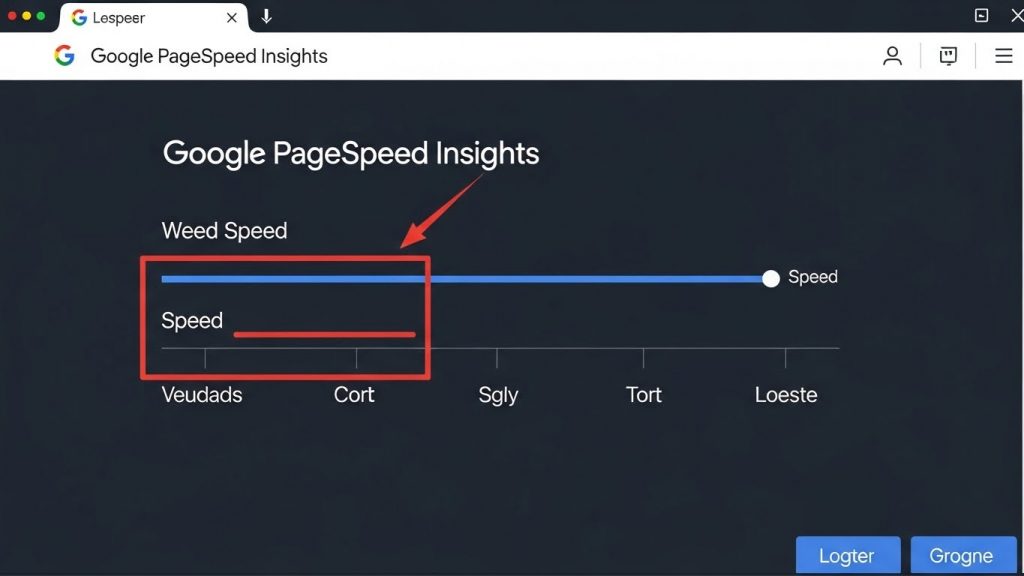
Task: Click the white slider handle knob
Action: coord(771,278)
